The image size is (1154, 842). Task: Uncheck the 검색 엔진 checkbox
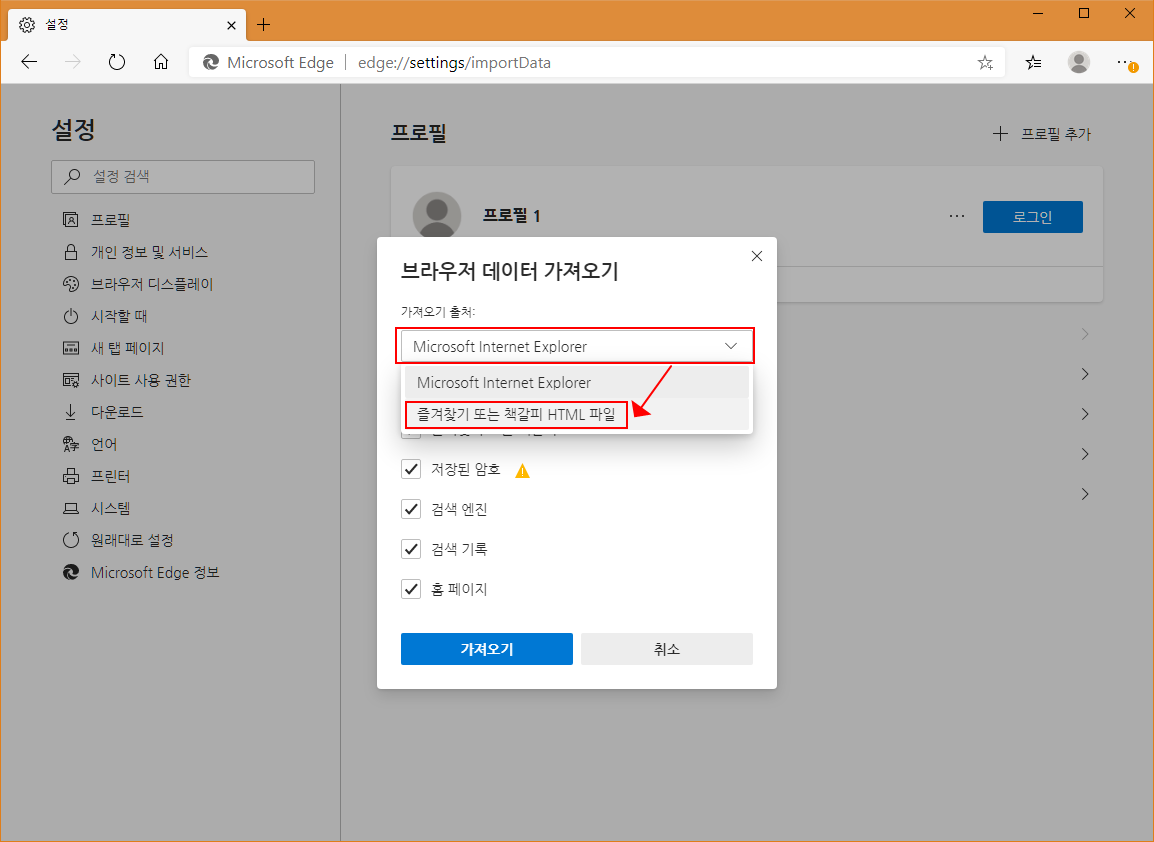click(x=411, y=509)
